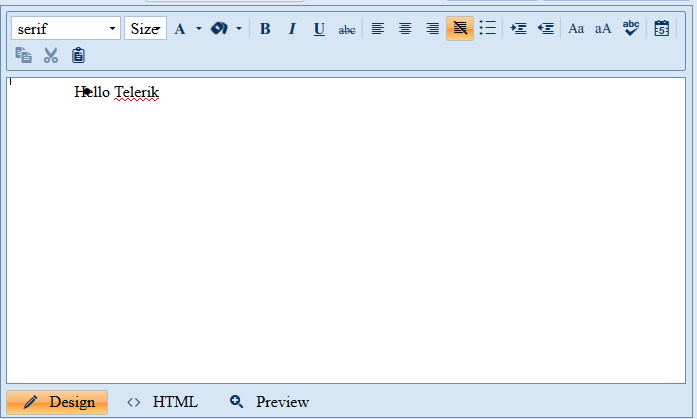The image size is (697, 419).
Task: Click the highlight color paint bucket
Action: click(219, 29)
